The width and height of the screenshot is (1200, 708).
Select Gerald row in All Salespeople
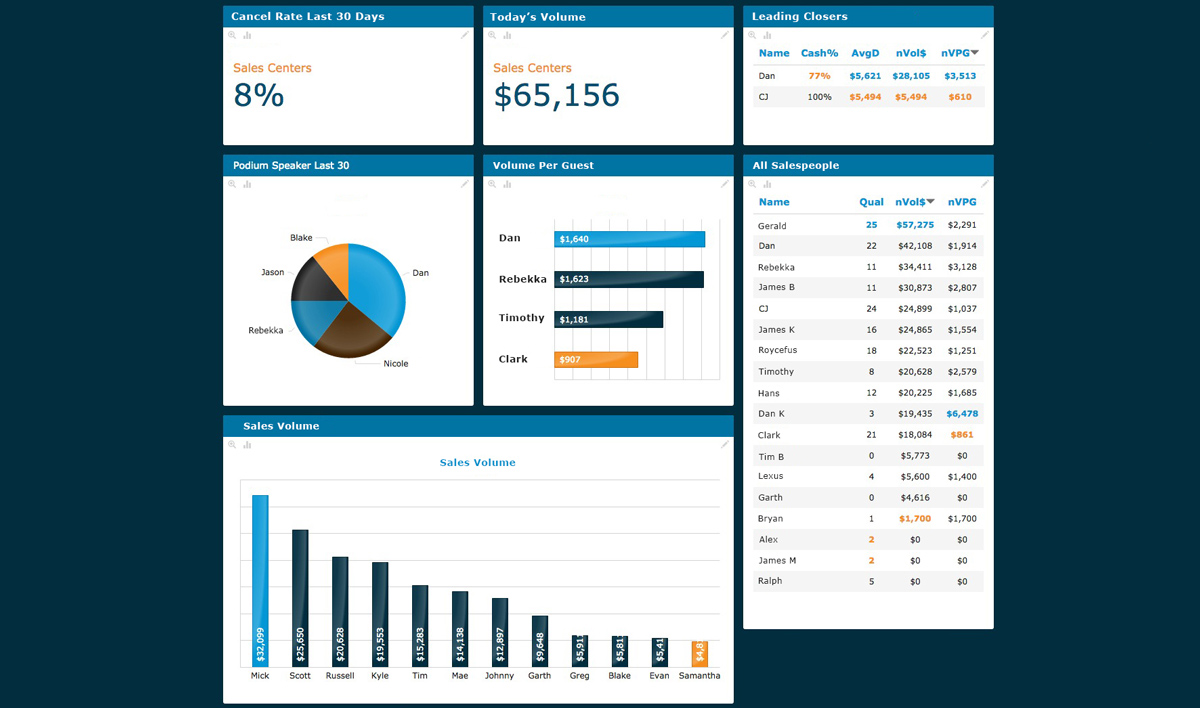pos(868,226)
